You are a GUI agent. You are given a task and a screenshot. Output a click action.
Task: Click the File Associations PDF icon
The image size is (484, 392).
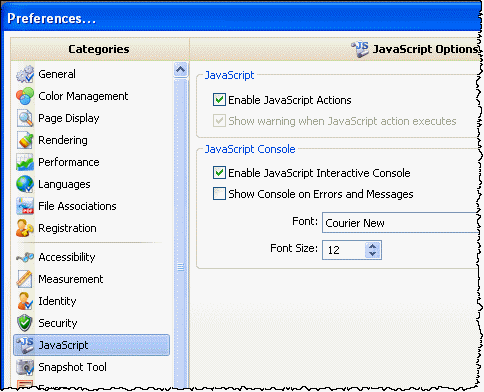click(25, 206)
